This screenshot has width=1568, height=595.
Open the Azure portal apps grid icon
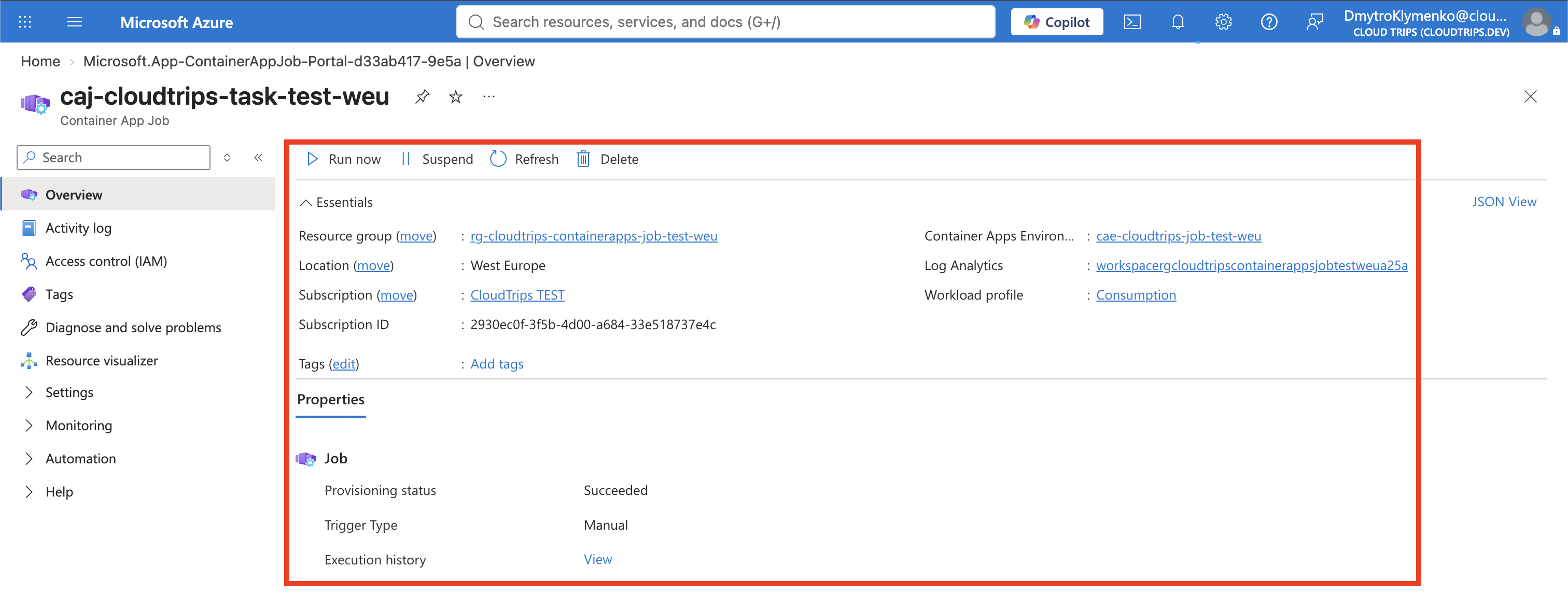[x=25, y=22]
